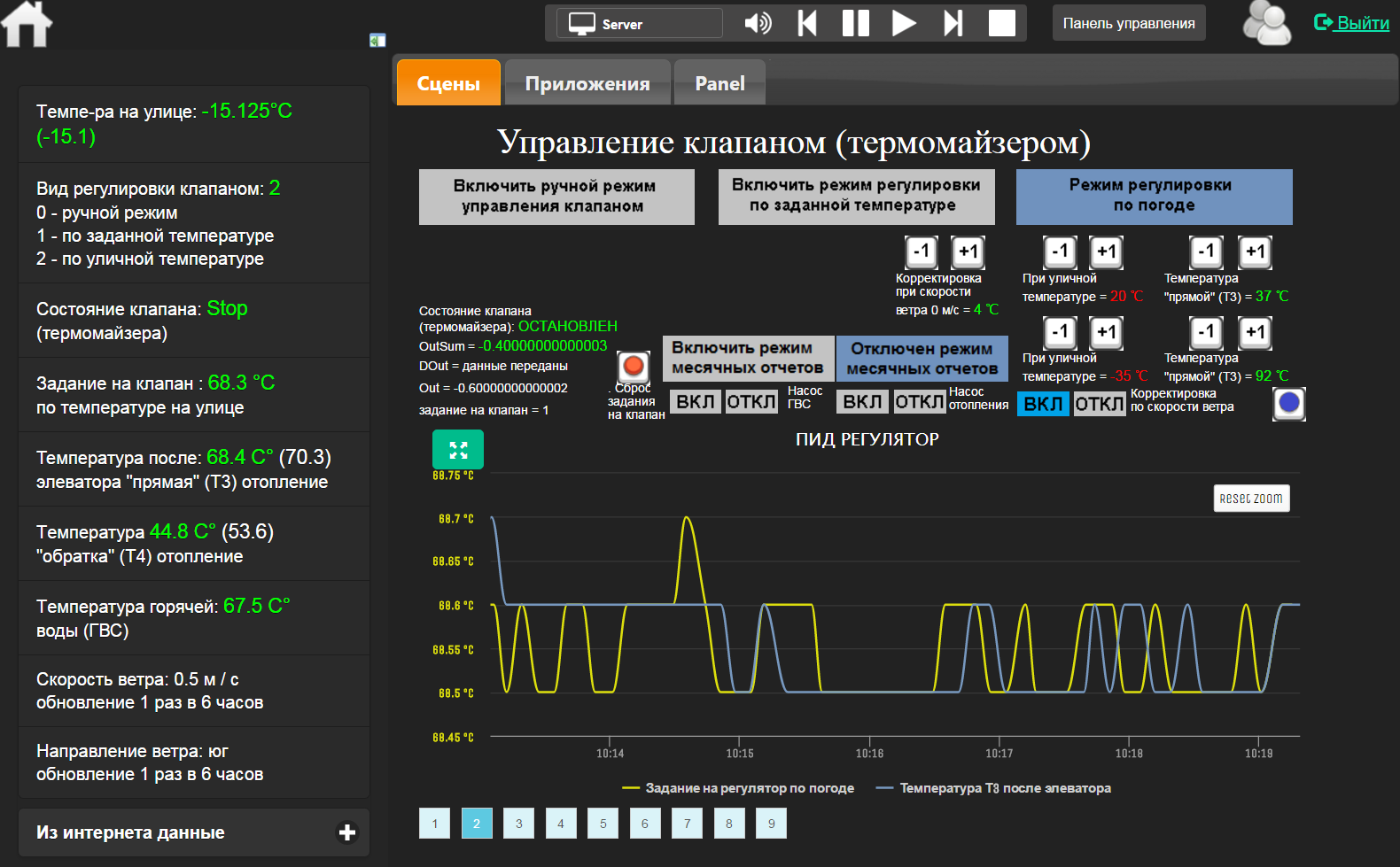Start scene playback with play button
This screenshot has width=1400, height=867.
904,23
